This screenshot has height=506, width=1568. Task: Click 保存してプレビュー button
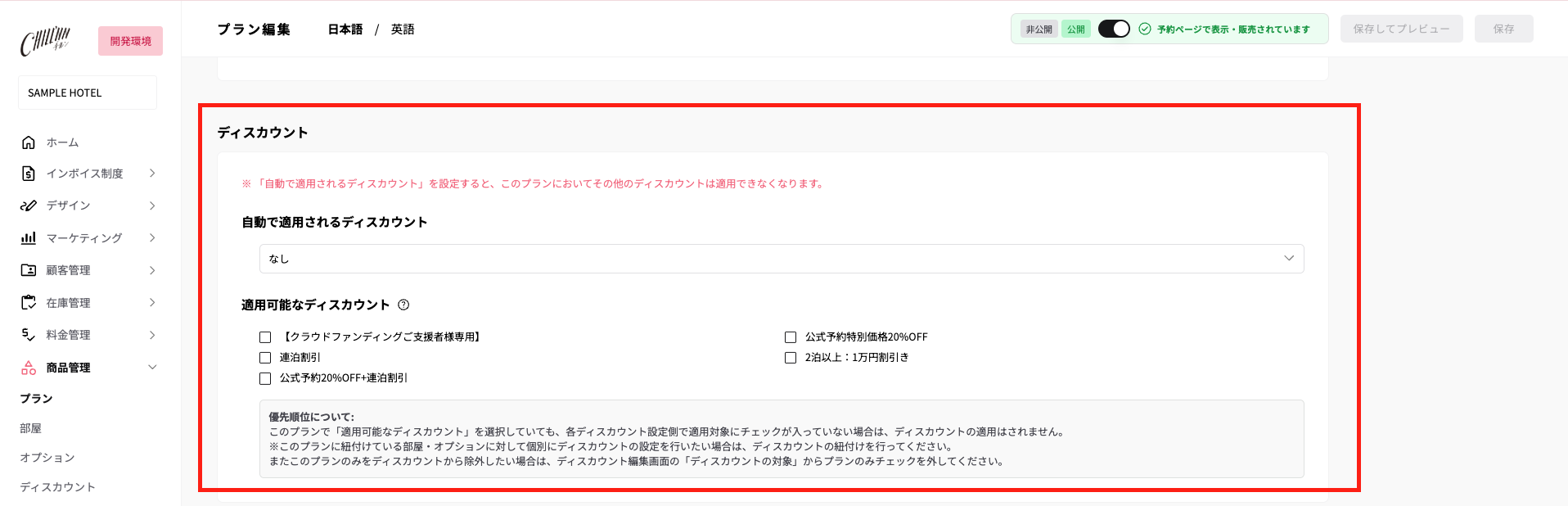1401,29
